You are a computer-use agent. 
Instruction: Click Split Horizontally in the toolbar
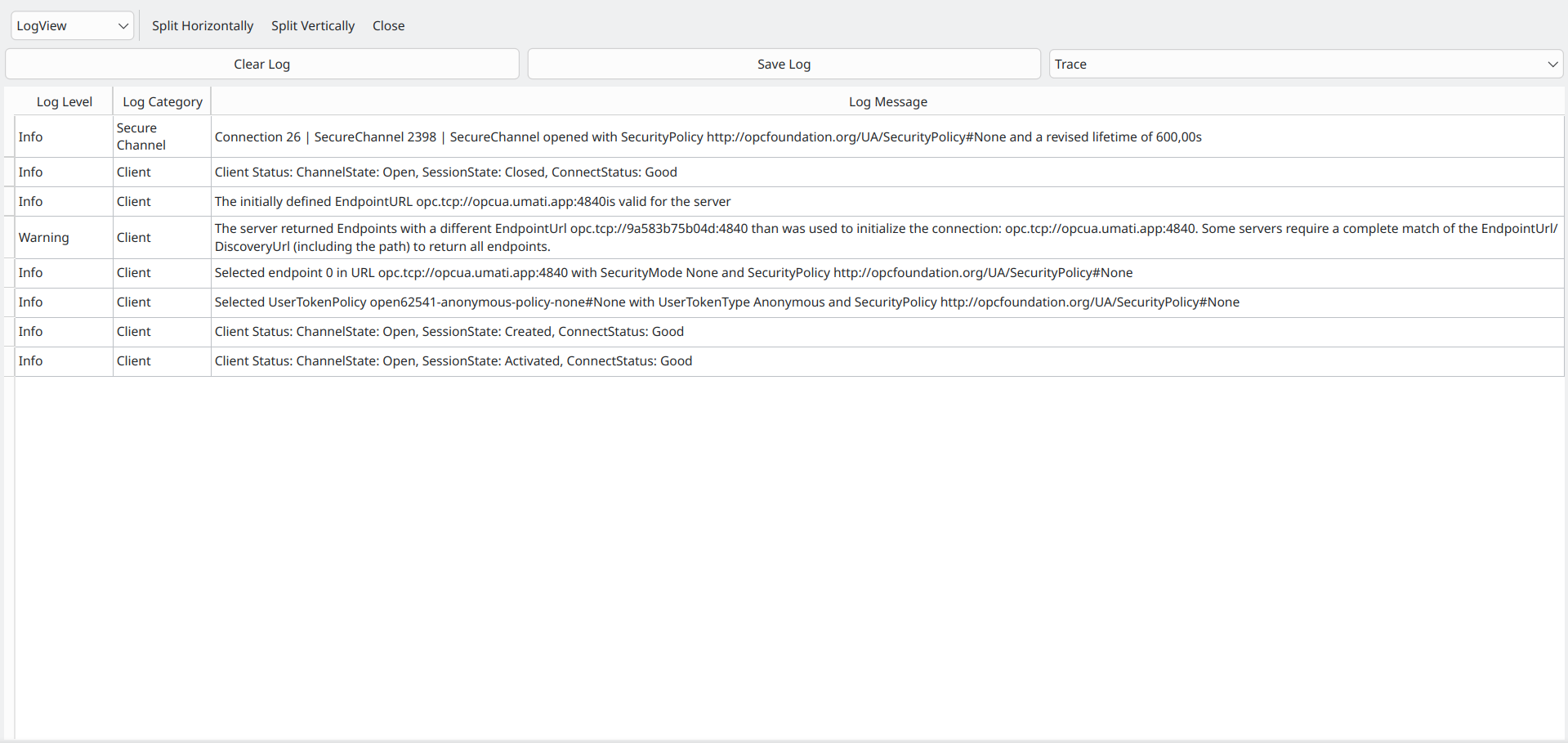203,26
